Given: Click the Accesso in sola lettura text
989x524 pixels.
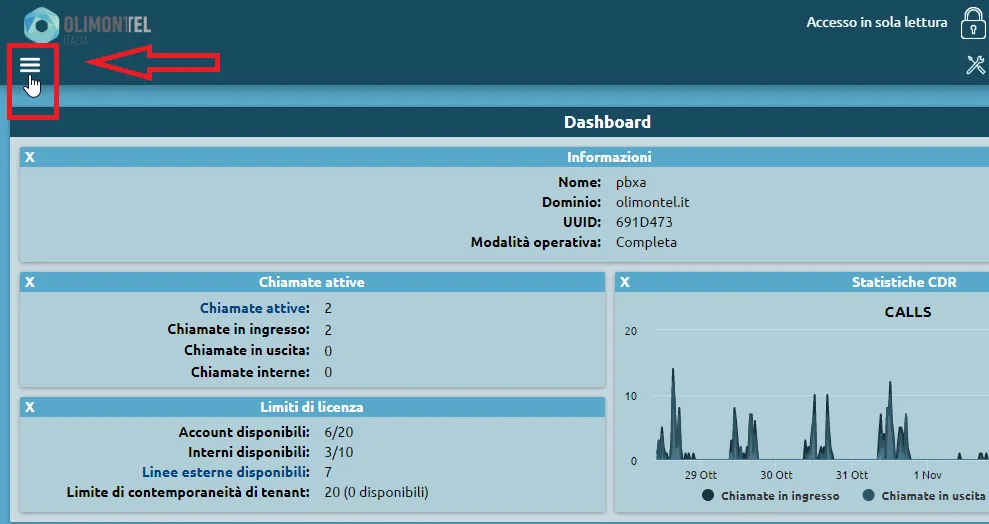Looking at the screenshot, I should [876, 22].
